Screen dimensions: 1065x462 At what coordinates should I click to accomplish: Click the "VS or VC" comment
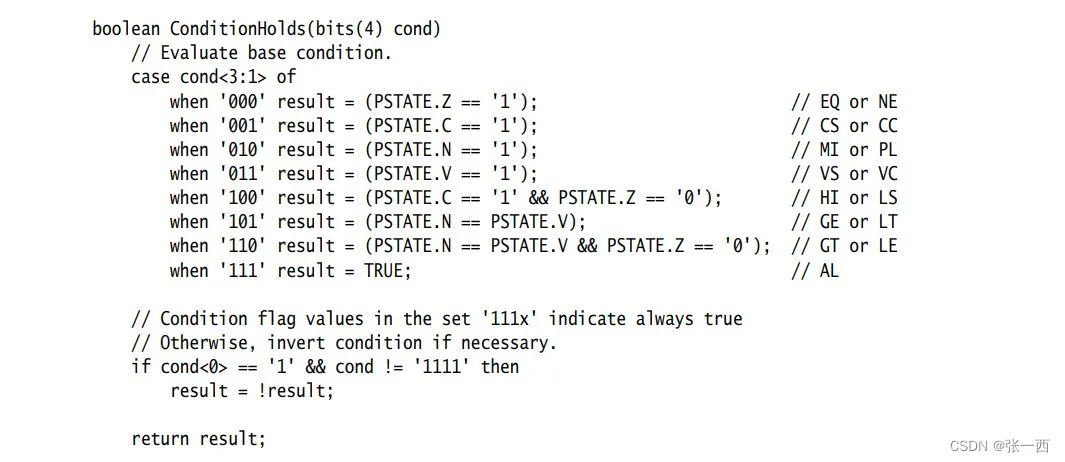[845, 173]
